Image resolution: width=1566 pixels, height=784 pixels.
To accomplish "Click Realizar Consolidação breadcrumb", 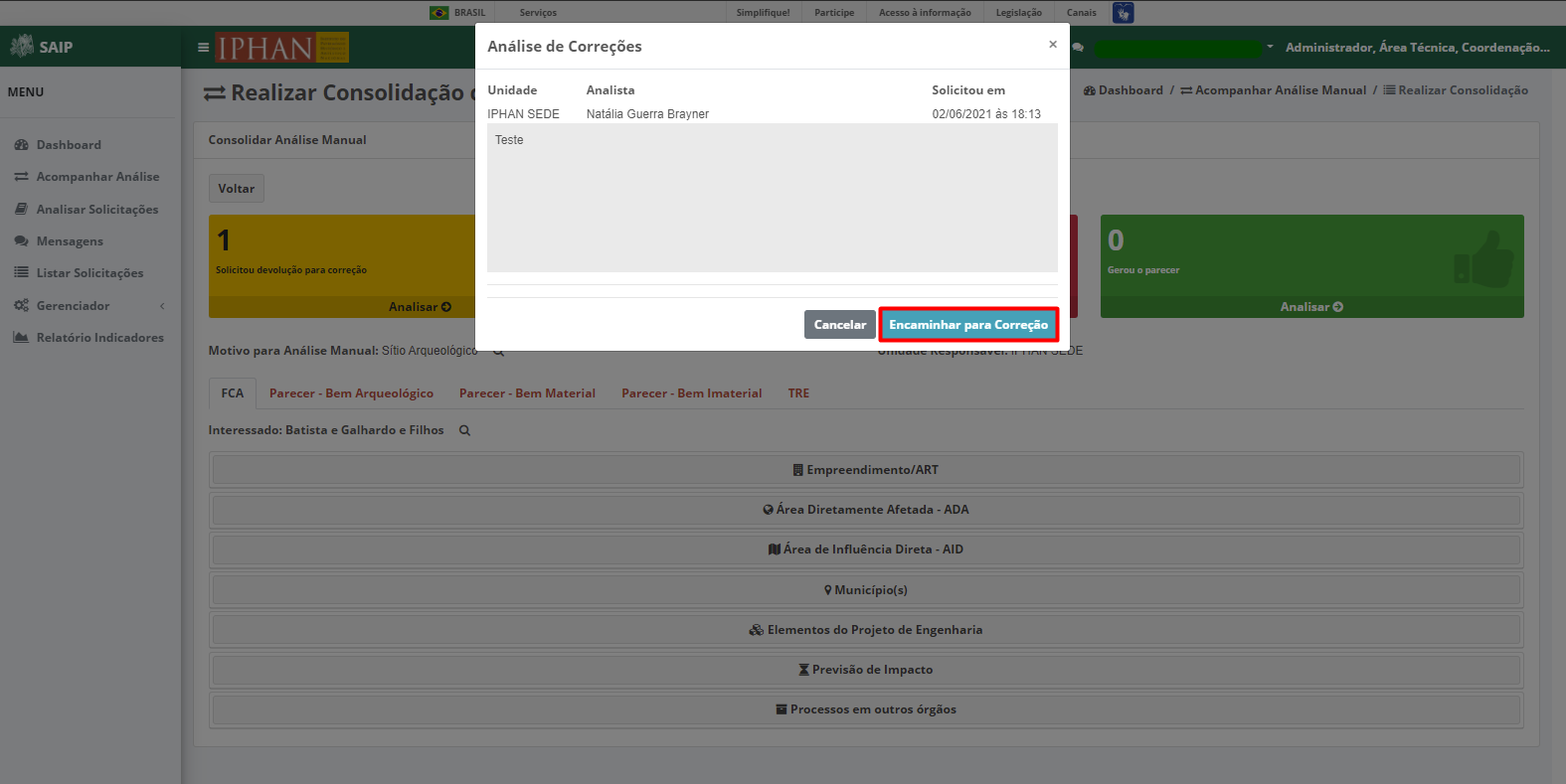I will [x=1457, y=90].
